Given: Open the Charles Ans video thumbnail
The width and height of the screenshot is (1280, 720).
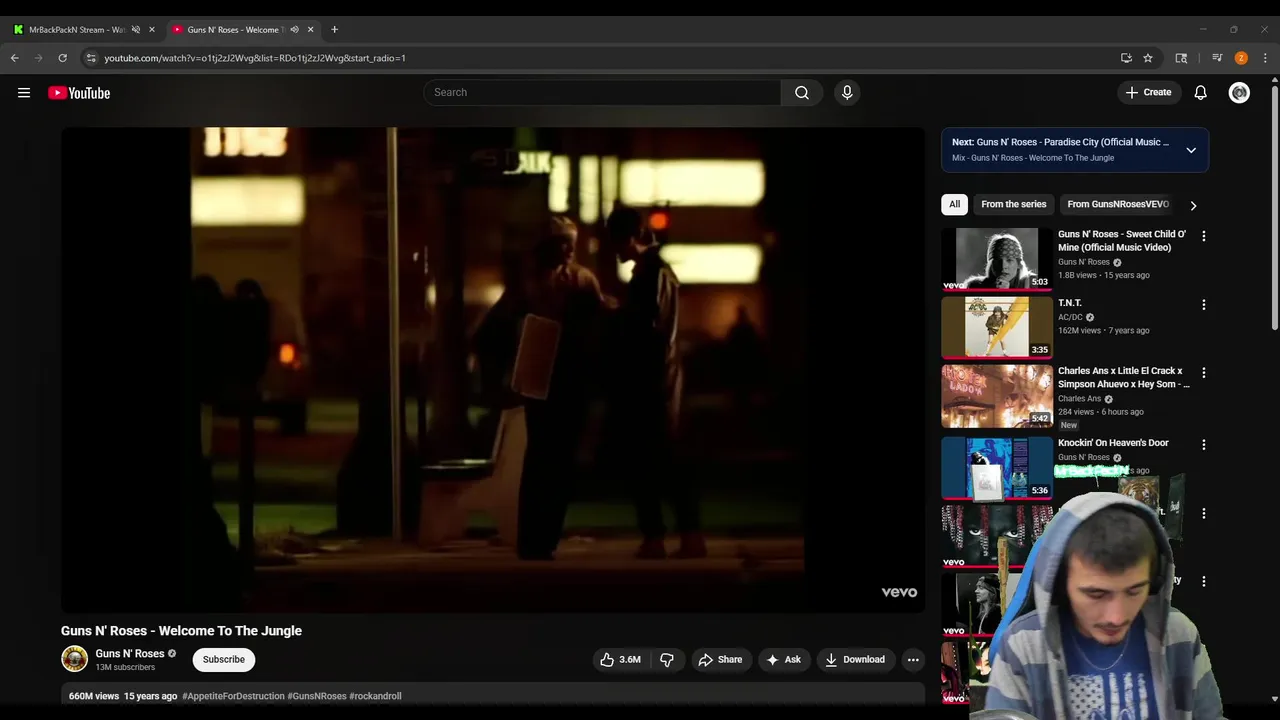Looking at the screenshot, I should [997, 396].
